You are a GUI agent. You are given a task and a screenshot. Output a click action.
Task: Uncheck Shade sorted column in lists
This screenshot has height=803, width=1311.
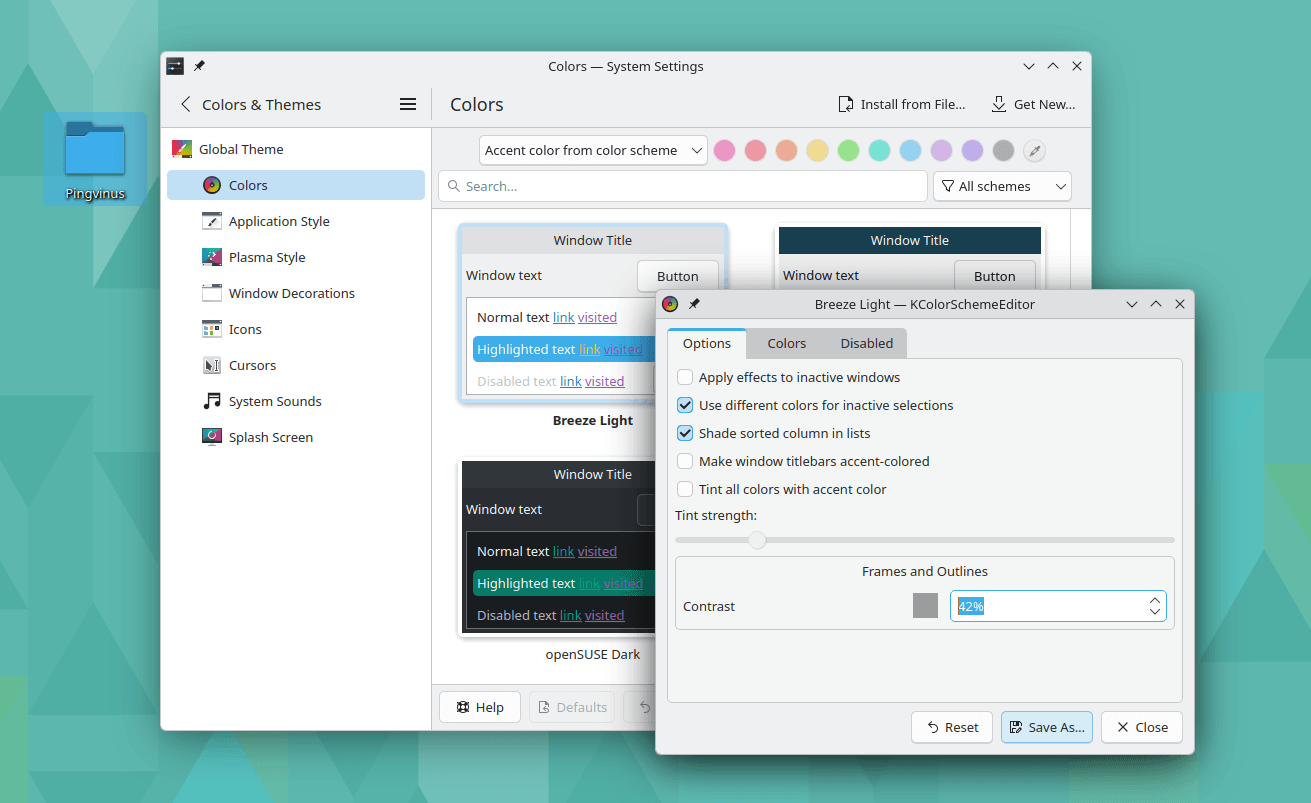[685, 433]
